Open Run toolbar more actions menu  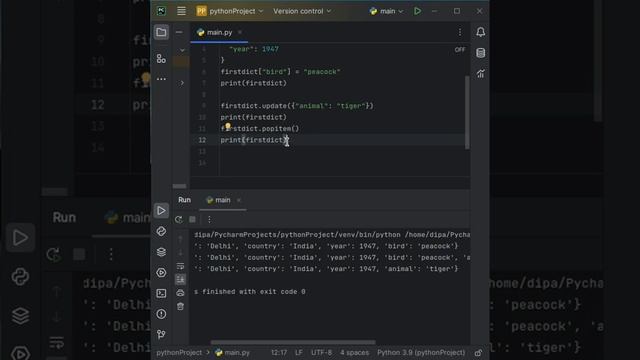pos(209,220)
